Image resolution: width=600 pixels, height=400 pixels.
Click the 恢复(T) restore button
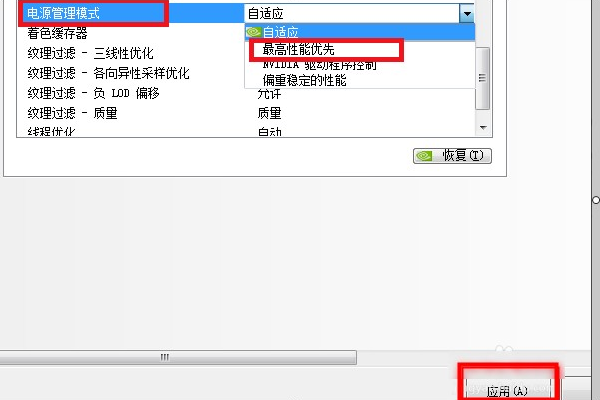[452, 156]
